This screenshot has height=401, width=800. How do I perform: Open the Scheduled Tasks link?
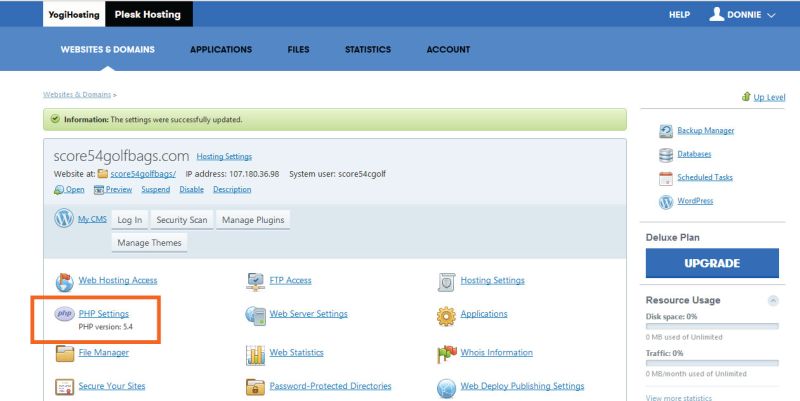(705, 178)
